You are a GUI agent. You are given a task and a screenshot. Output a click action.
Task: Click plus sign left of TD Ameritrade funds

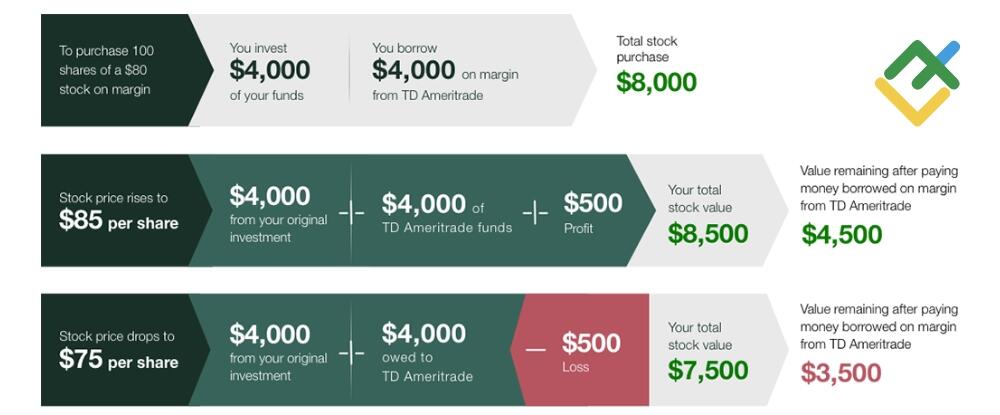pos(351,213)
